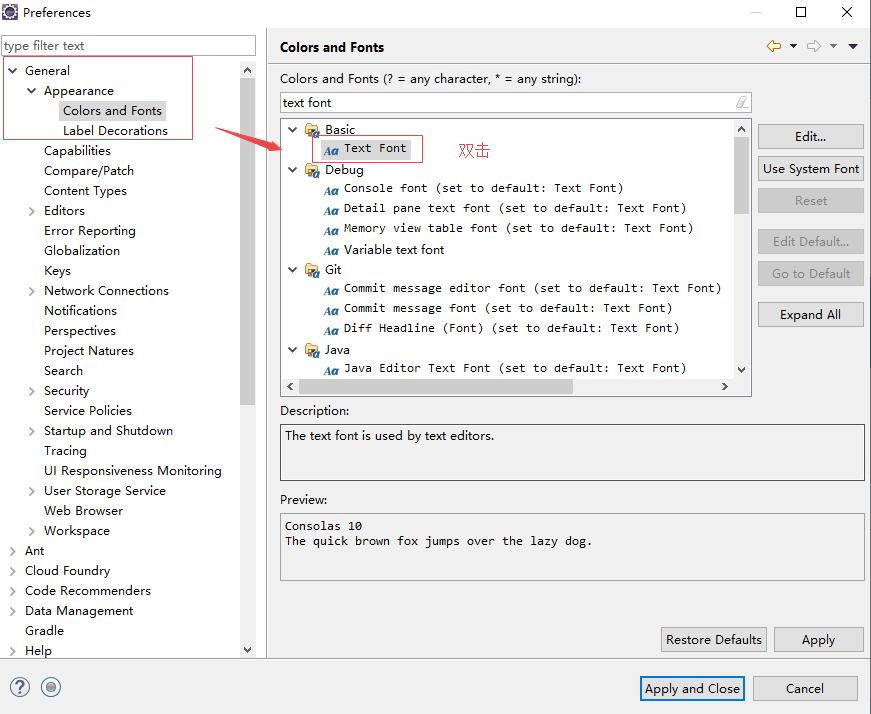This screenshot has height=714, width=871.
Task: Click the Aa icon beside Variable text font
Action: tap(331, 251)
